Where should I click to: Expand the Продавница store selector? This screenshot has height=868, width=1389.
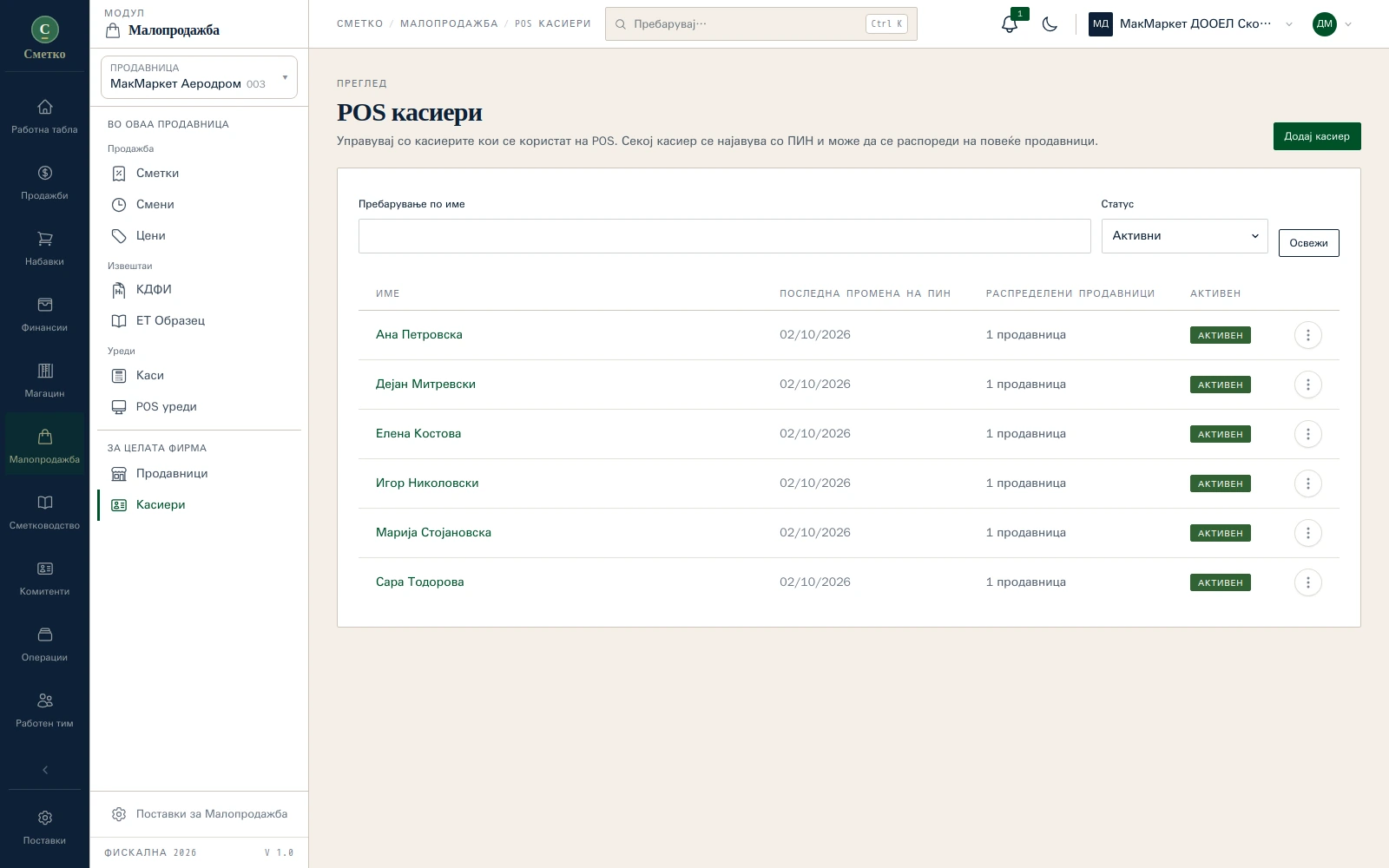pos(199,77)
